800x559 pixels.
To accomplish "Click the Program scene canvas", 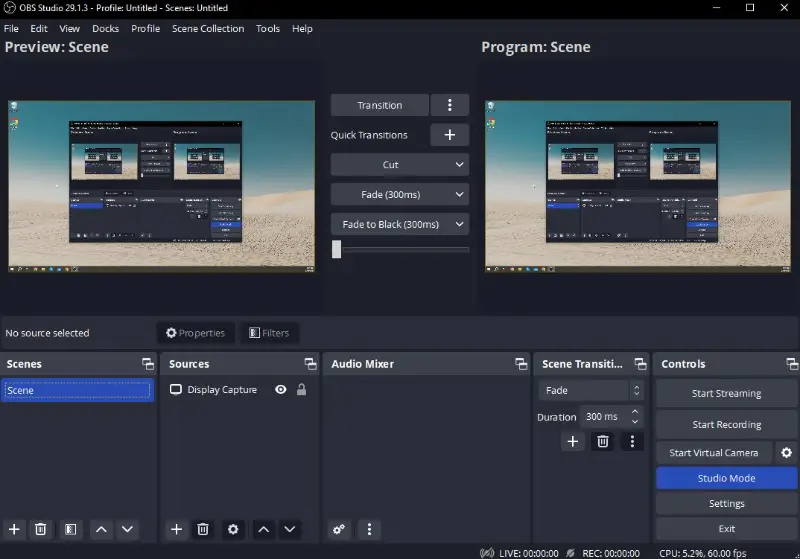I will coord(638,186).
